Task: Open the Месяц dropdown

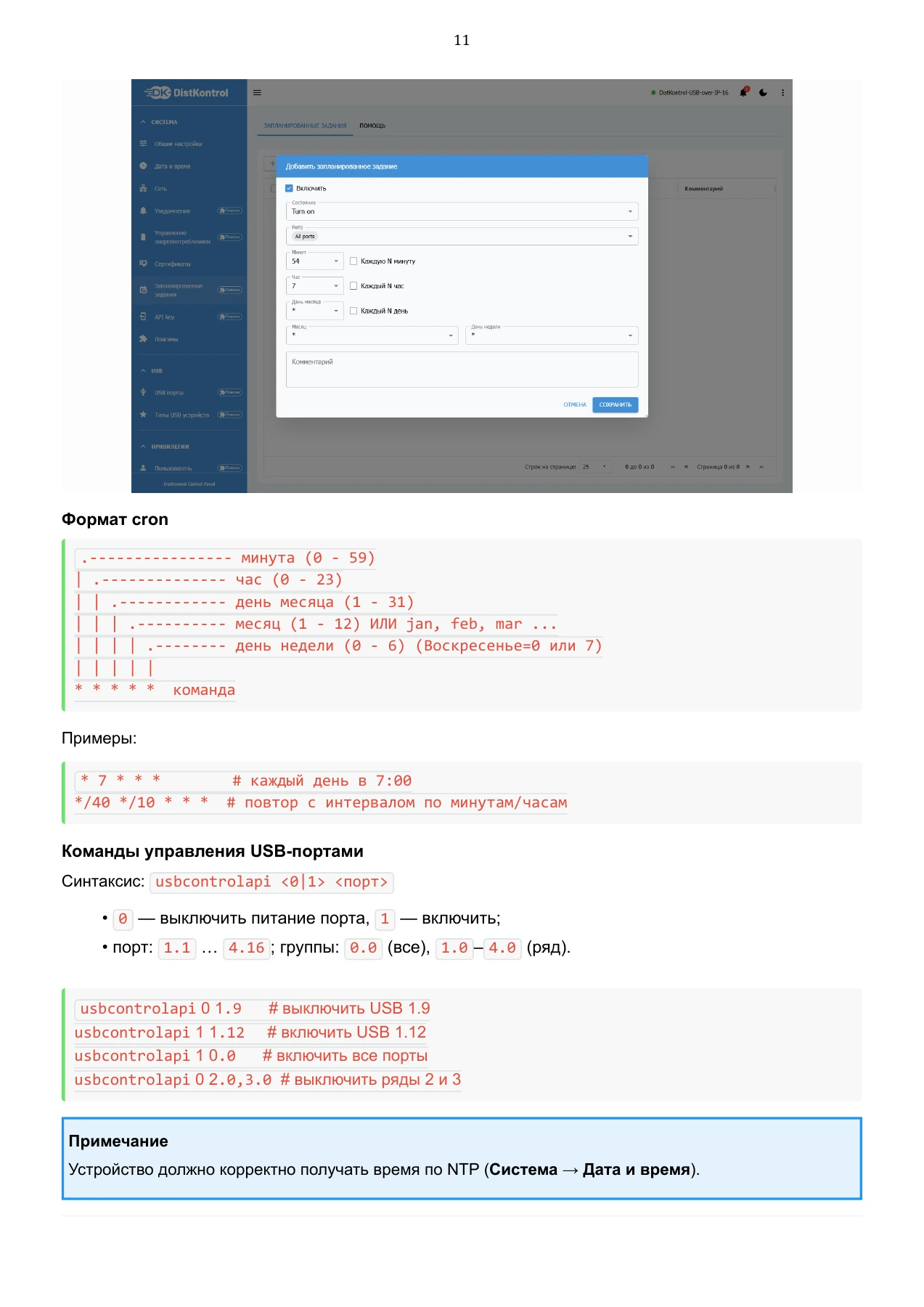Action: (x=372, y=335)
